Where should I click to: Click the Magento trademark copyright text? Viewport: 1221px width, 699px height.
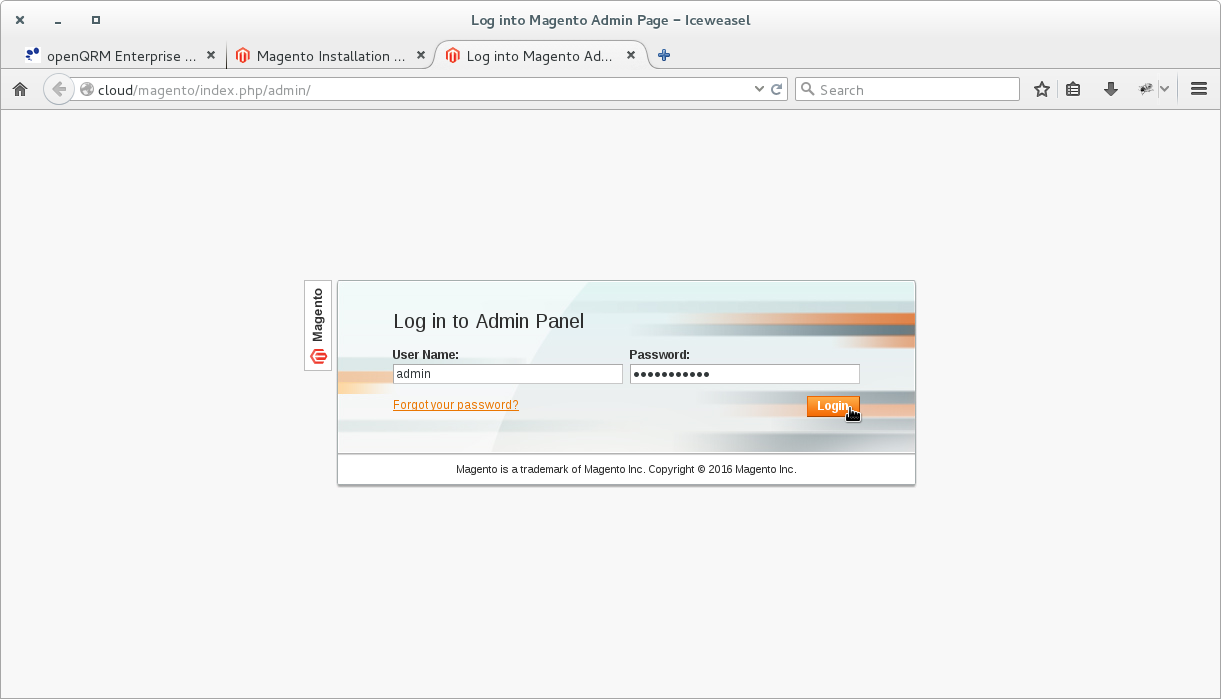(626, 469)
